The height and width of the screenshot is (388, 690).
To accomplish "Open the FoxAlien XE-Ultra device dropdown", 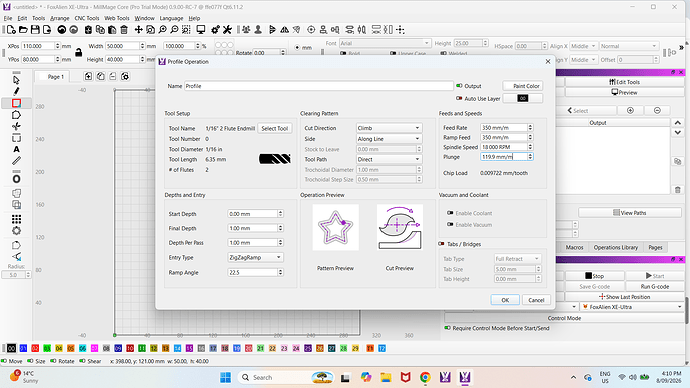I will [x=632, y=307].
